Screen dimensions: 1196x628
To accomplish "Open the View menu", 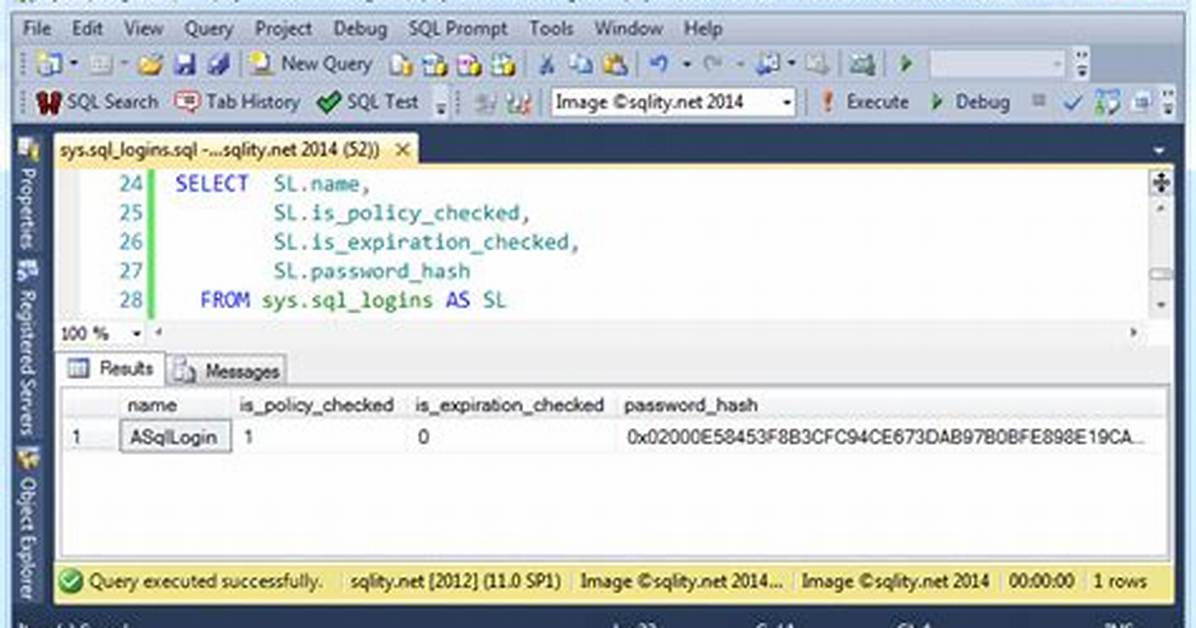I will pos(143,29).
